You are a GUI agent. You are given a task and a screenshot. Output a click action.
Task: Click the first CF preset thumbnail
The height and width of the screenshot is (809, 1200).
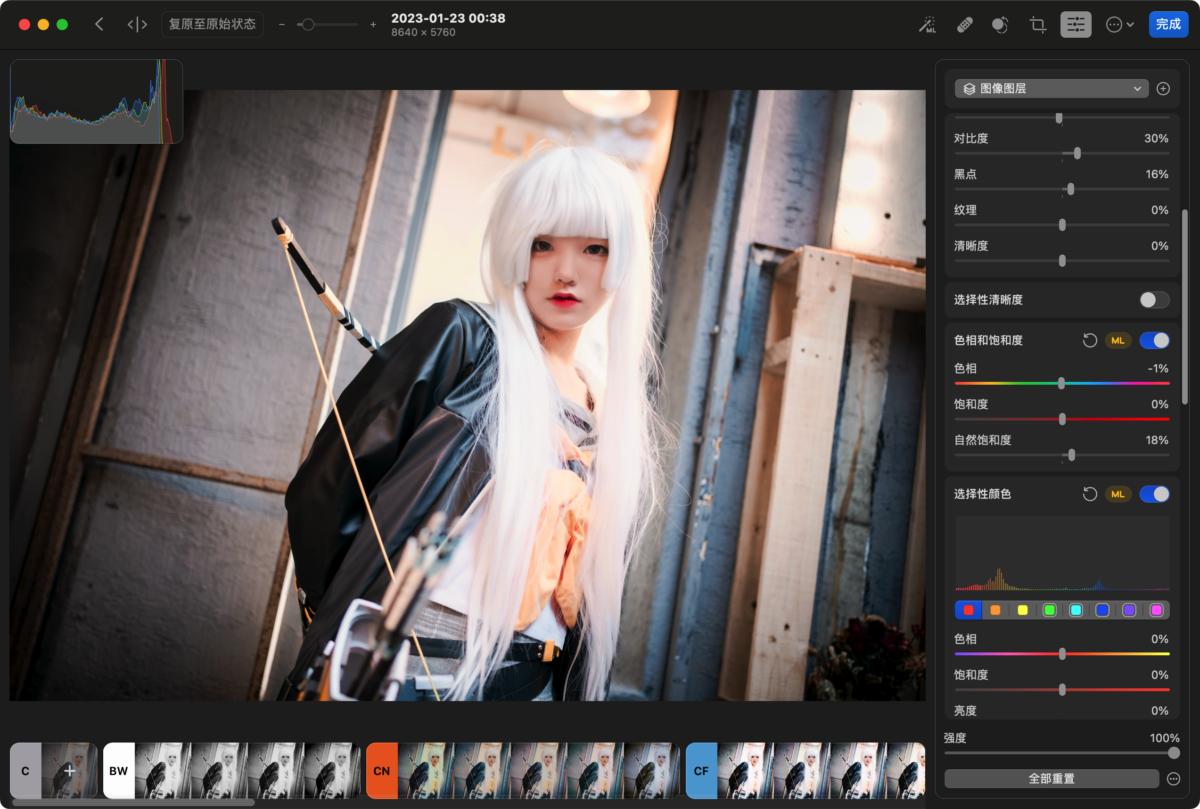pyautogui.click(x=746, y=771)
